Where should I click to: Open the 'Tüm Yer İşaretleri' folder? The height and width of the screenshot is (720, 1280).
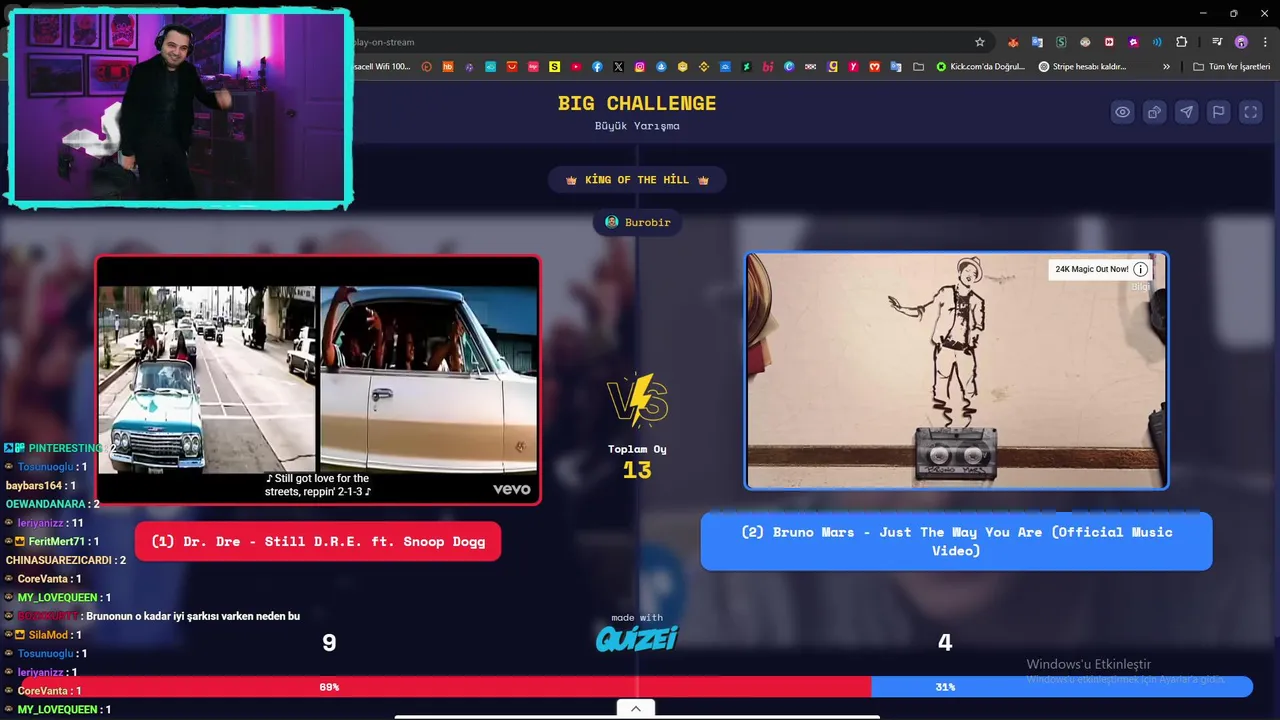click(1232, 67)
